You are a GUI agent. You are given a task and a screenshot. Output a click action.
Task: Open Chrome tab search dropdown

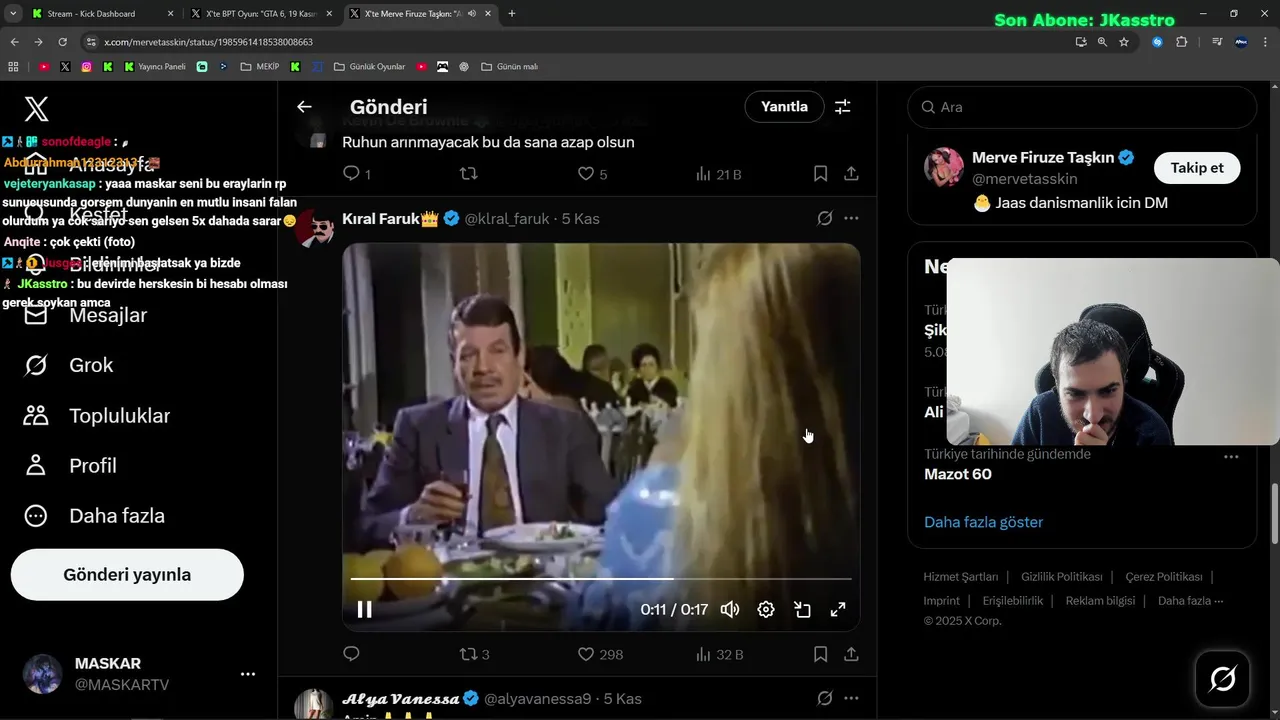(11, 14)
